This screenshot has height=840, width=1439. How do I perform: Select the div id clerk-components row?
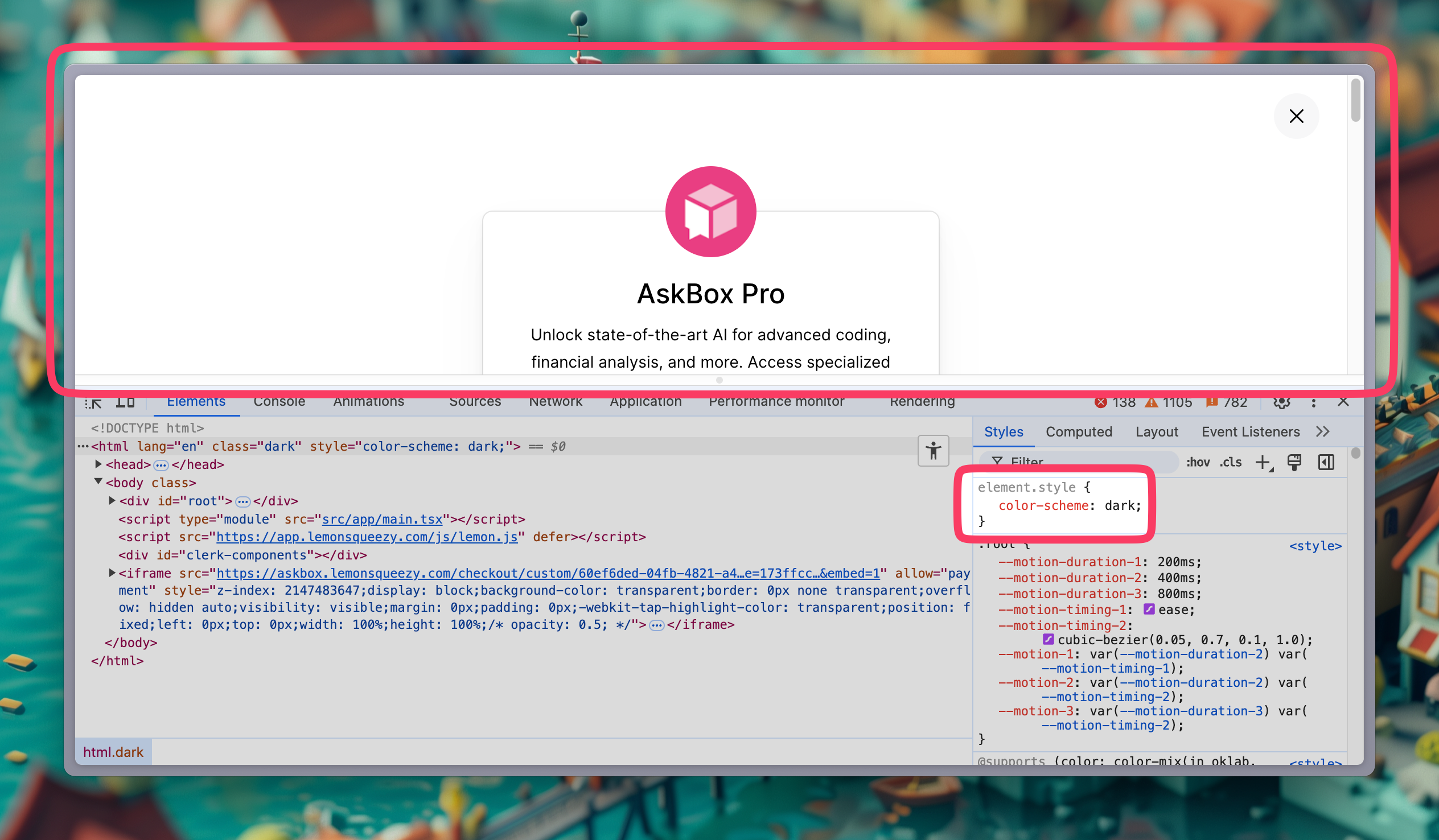coord(242,555)
